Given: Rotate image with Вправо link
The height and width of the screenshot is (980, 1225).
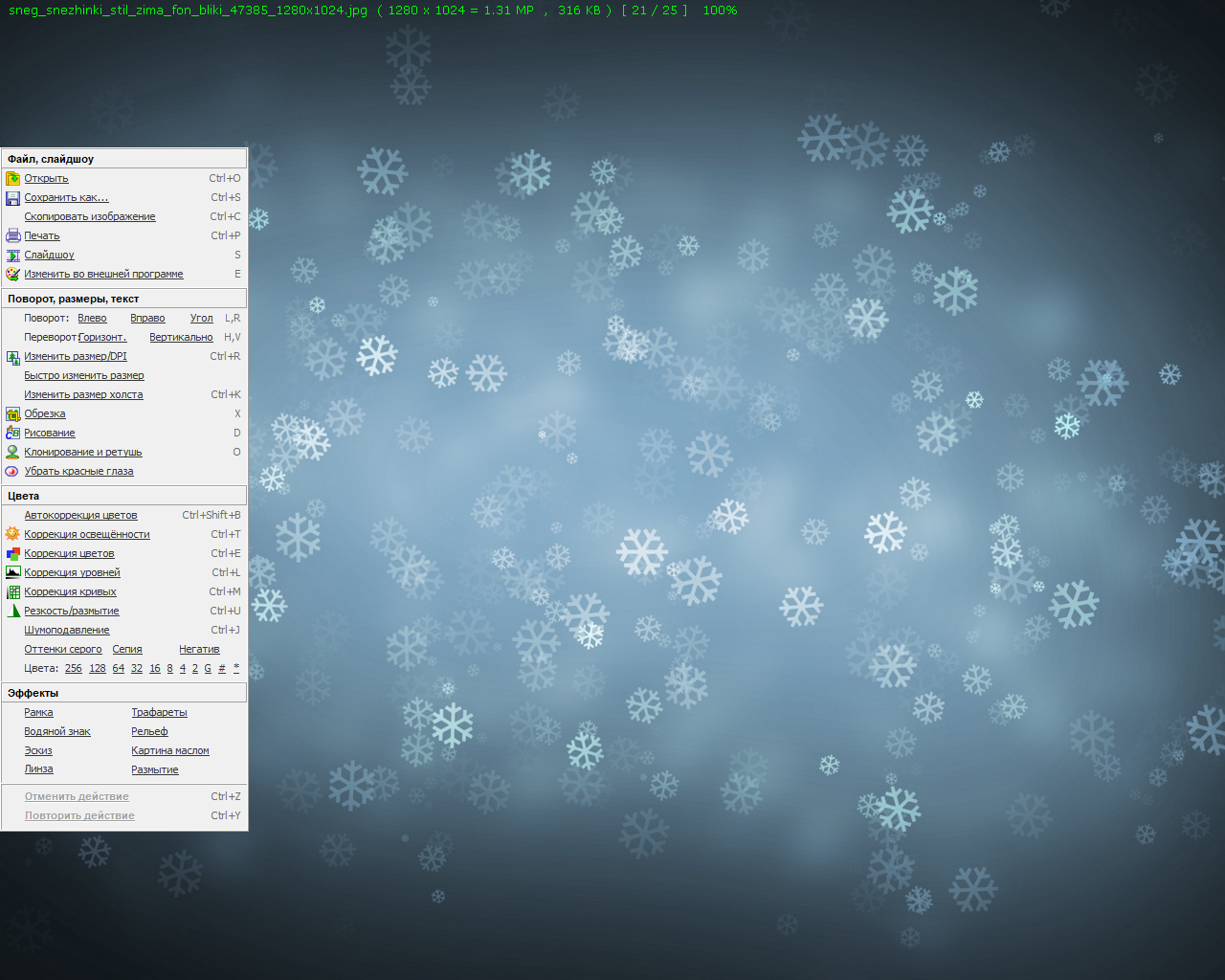Looking at the screenshot, I should 147,319.
